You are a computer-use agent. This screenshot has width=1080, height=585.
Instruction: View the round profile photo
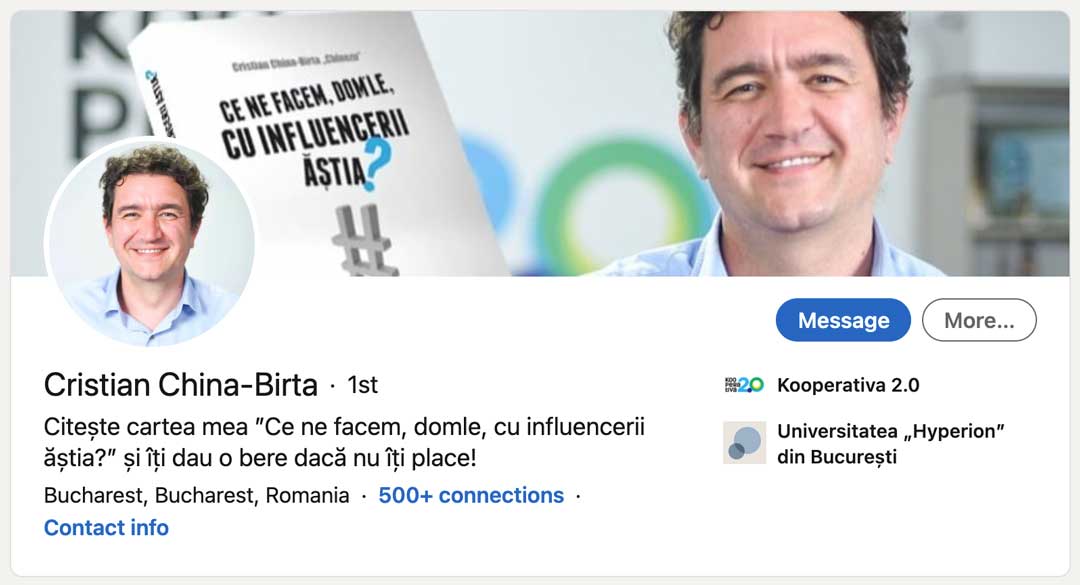[x=150, y=243]
